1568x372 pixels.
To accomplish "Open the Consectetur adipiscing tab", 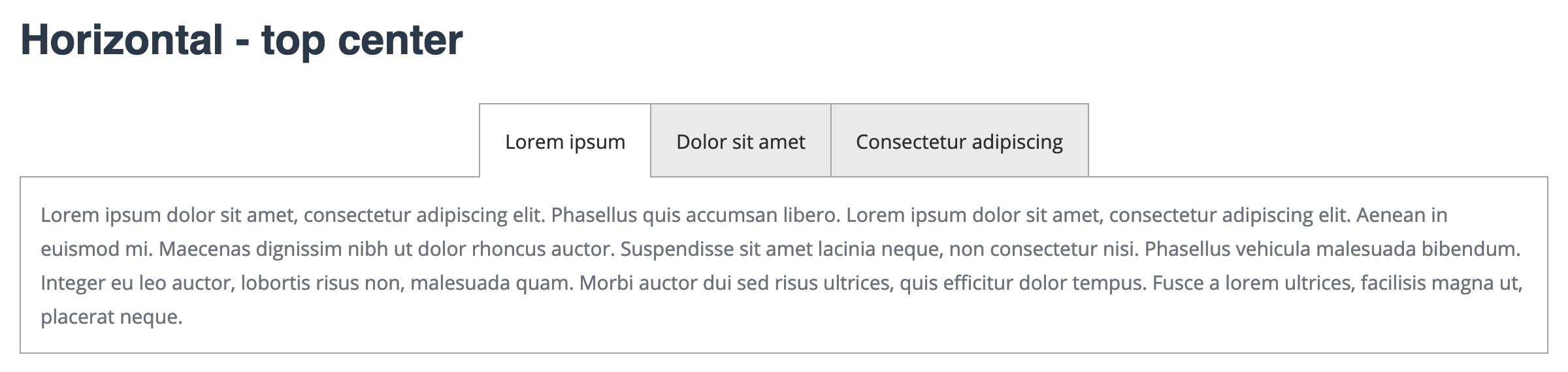I will click(959, 142).
